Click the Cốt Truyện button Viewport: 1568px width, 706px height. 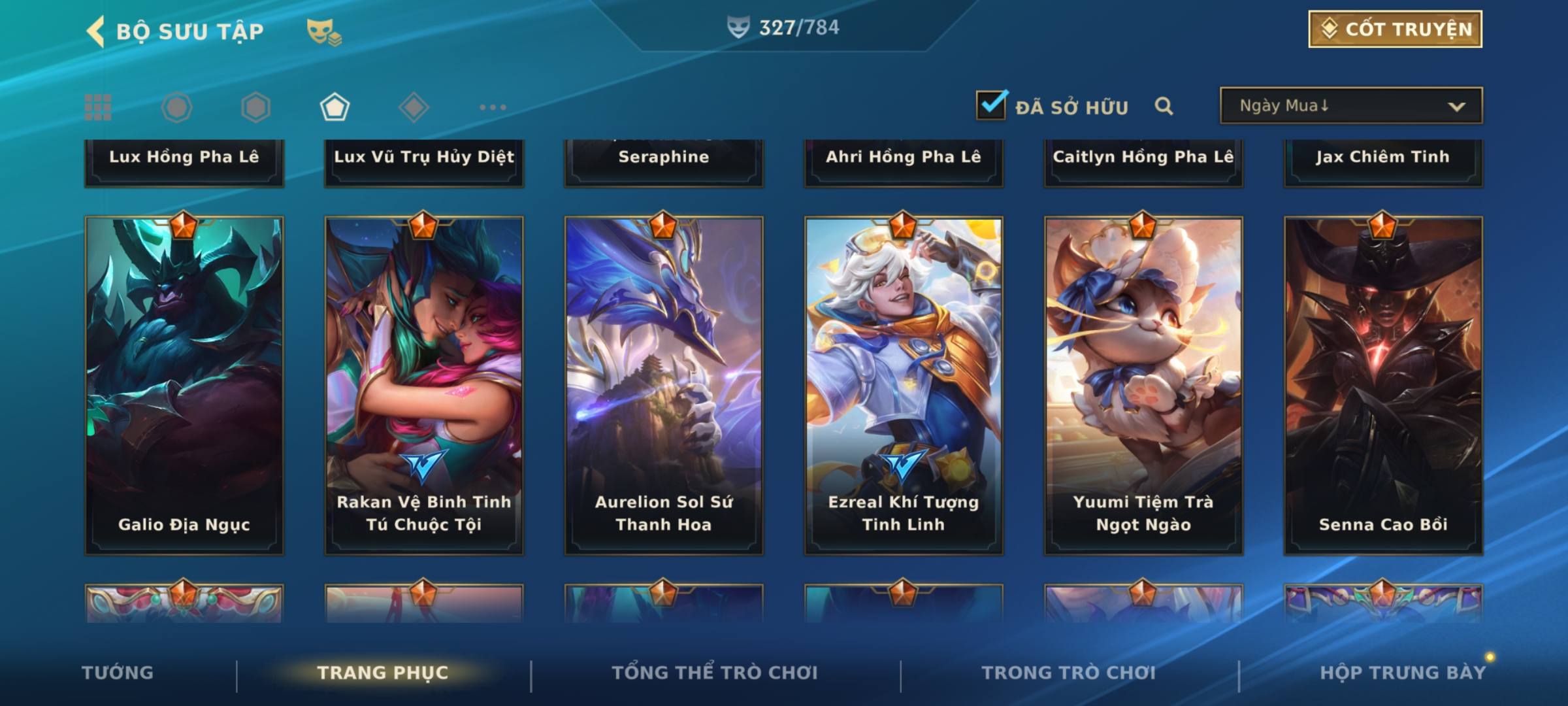[x=1395, y=29]
